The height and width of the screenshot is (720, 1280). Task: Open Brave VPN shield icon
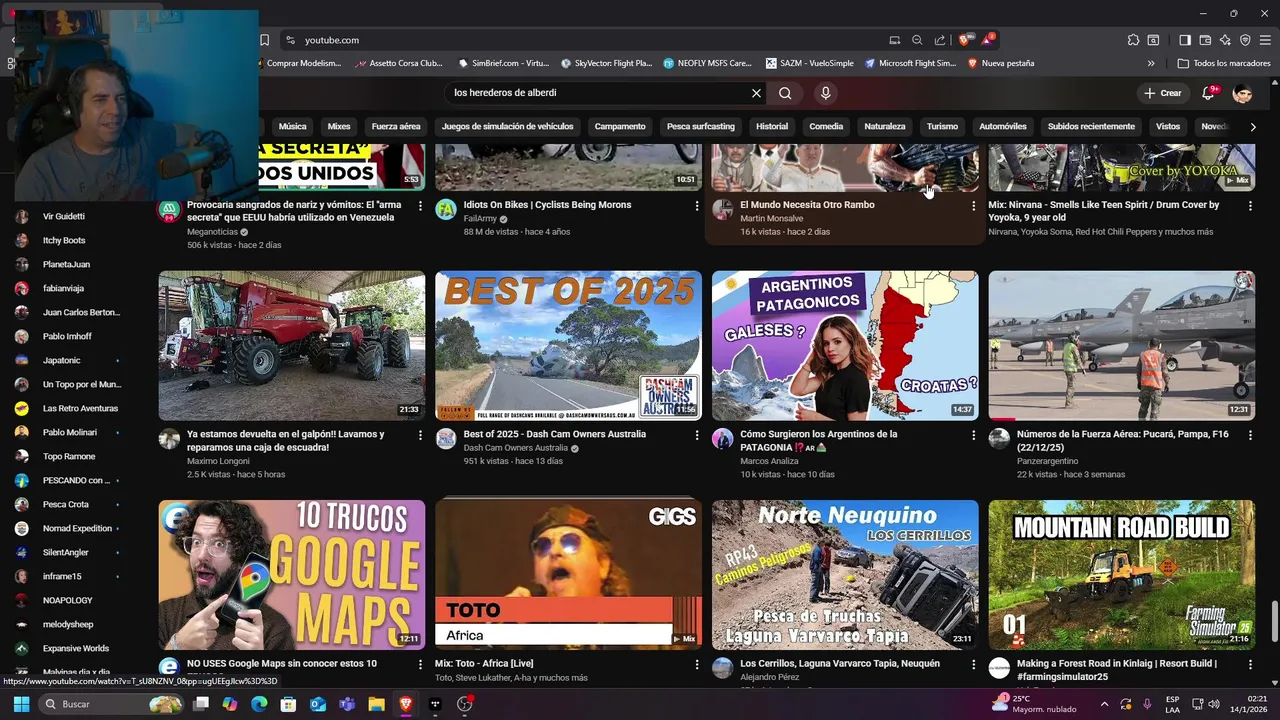coord(1245,40)
